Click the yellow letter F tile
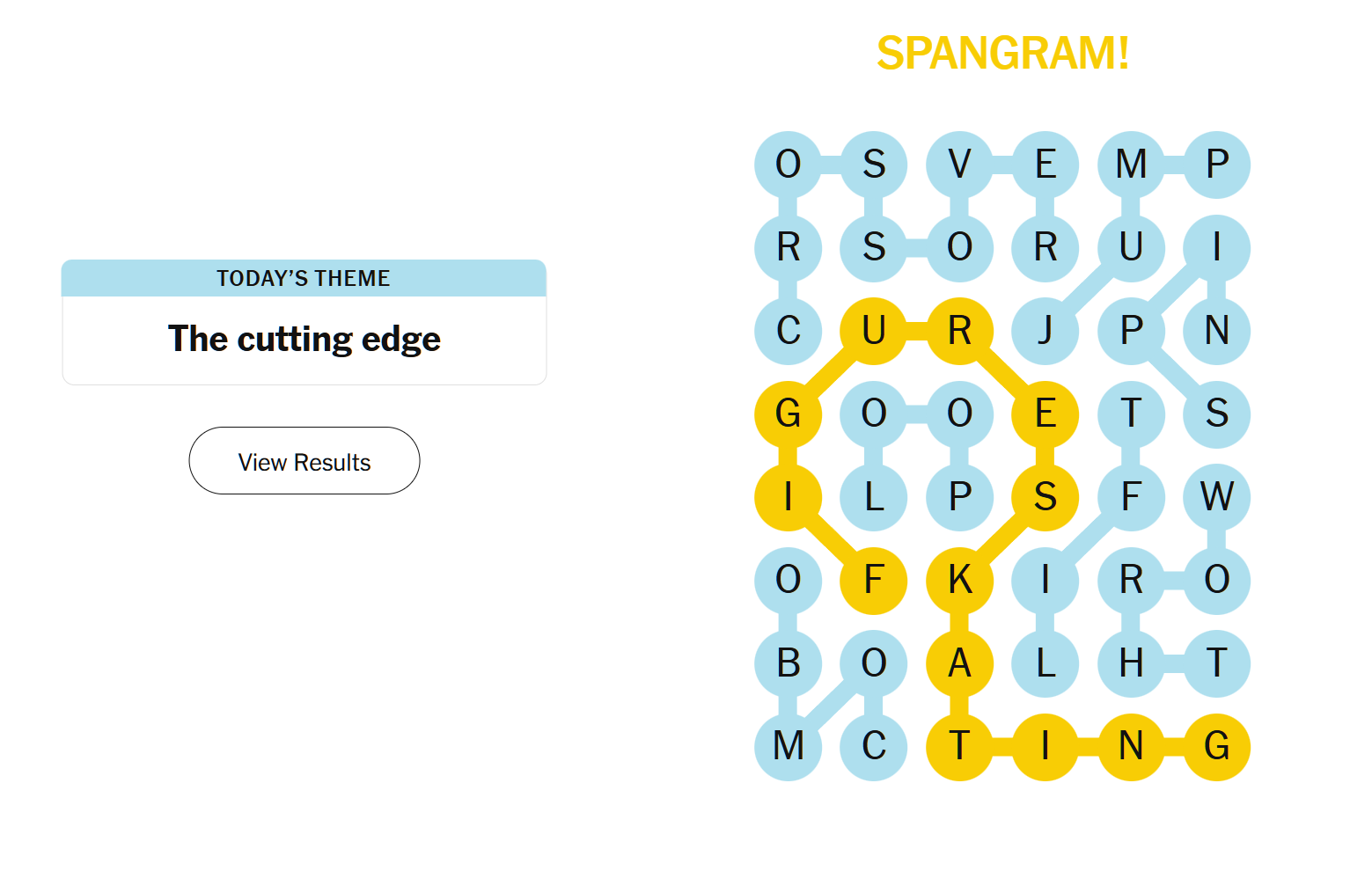Image resolution: width=1372 pixels, height=871 pixels. click(x=873, y=580)
